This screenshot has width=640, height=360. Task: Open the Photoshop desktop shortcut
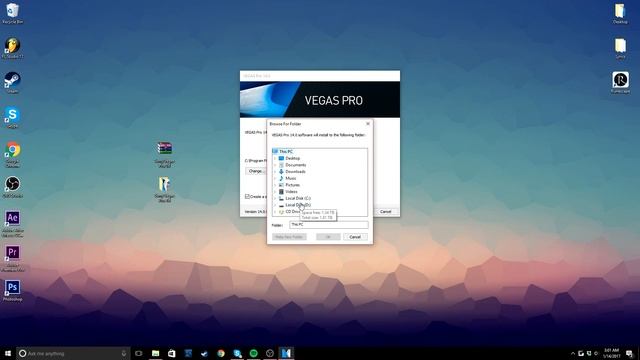coord(12,291)
